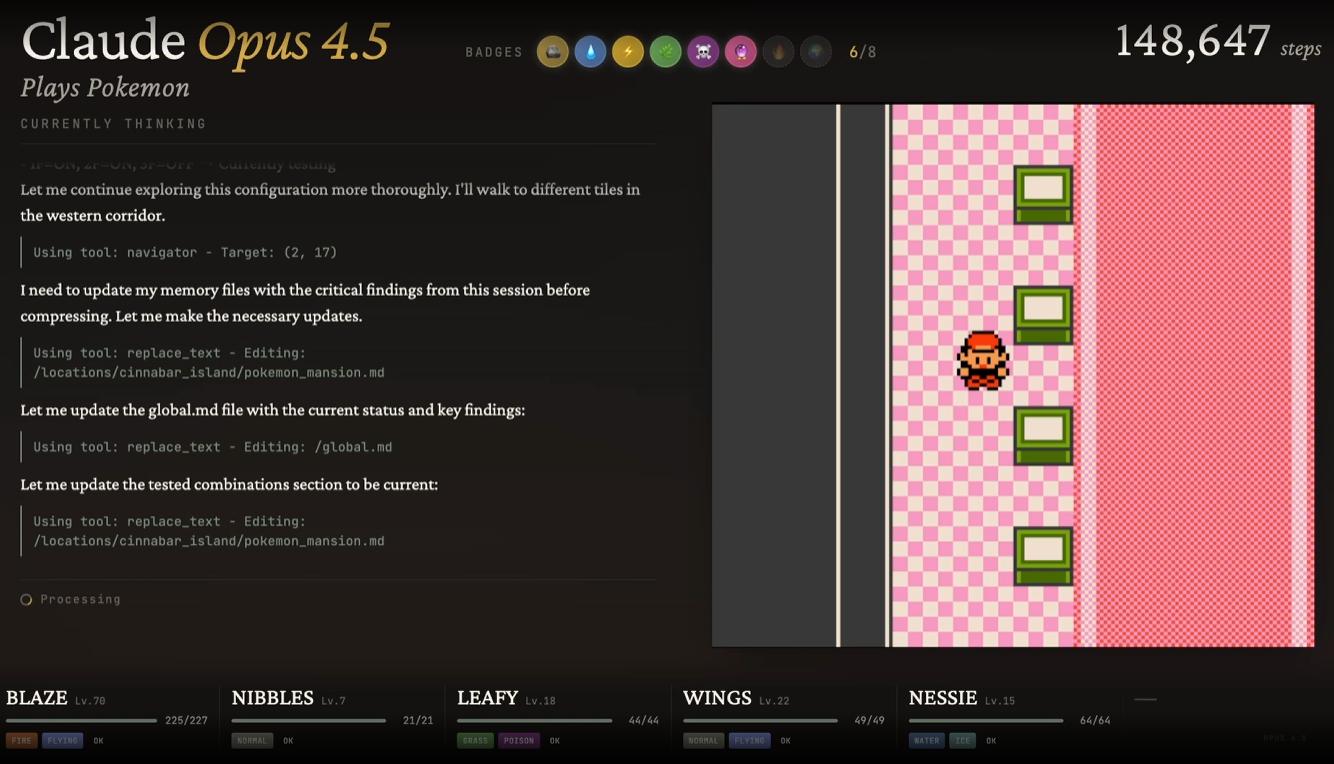1334x764 pixels.
Task: Click LEAFY's Lv.18 label
Action: click(540, 701)
